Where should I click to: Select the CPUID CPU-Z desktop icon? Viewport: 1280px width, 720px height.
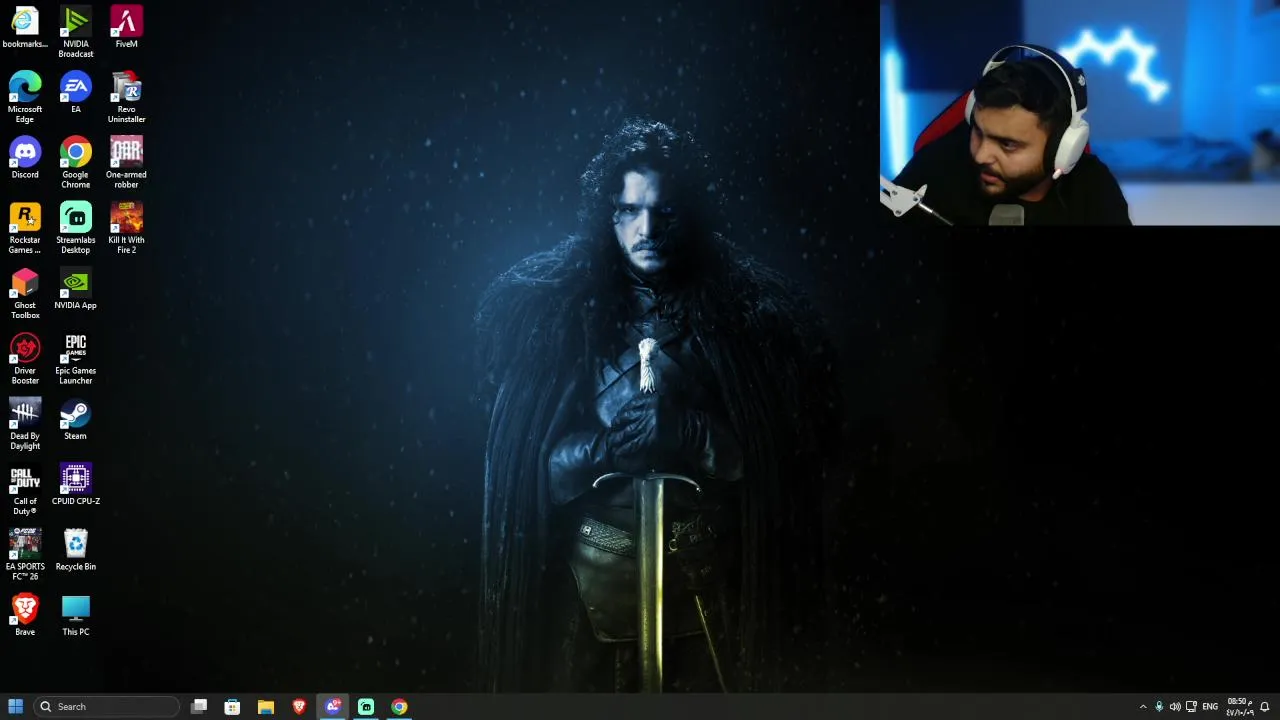(76, 484)
